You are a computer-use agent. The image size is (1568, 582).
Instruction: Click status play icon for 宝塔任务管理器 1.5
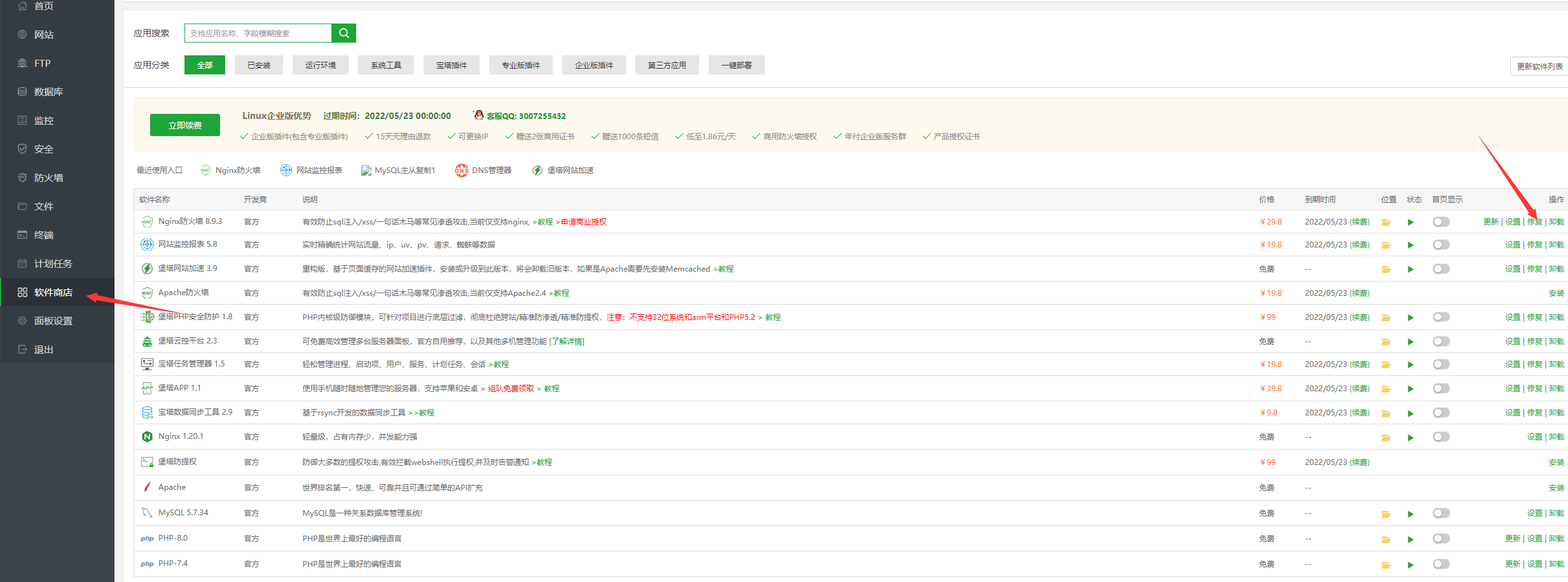[x=1410, y=365]
